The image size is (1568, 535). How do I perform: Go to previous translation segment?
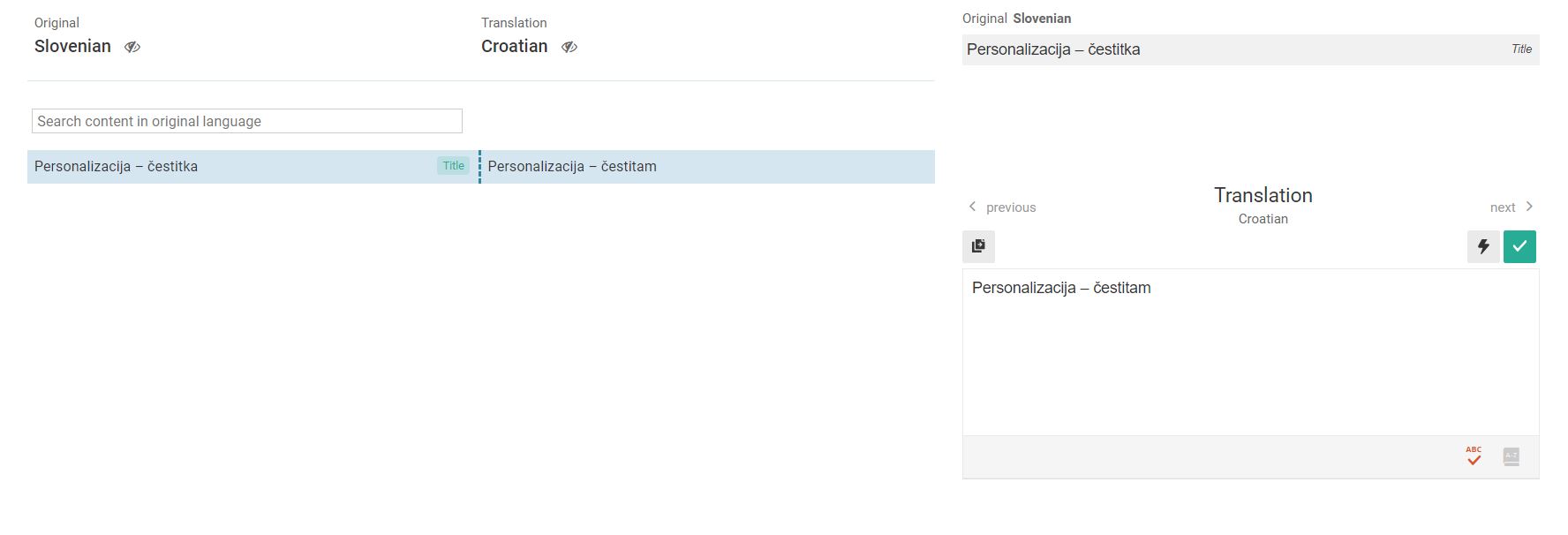pos(1011,207)
